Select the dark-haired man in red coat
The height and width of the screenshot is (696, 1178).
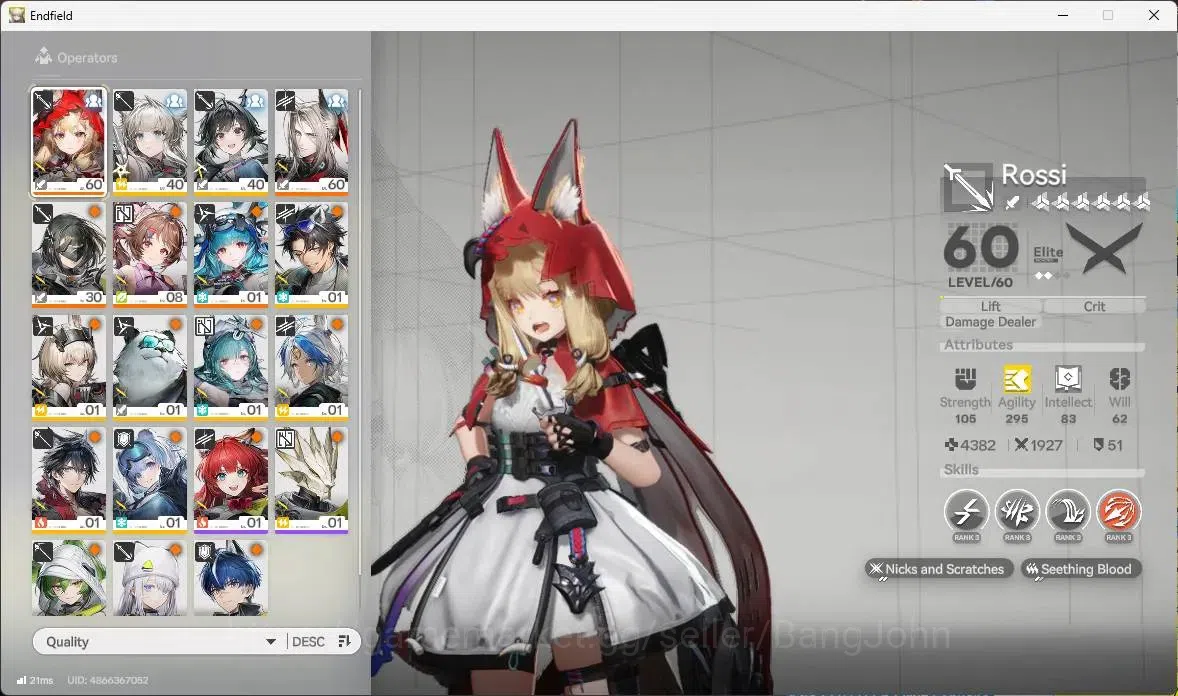[68, 480]
